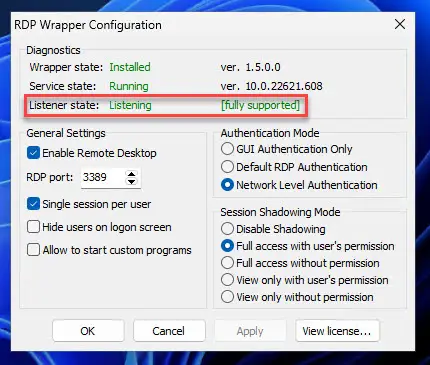Select View only without permission
Image resolution: width=430 pixels, height=365 pixels.
pyautogui.click(x=227, y=297)
